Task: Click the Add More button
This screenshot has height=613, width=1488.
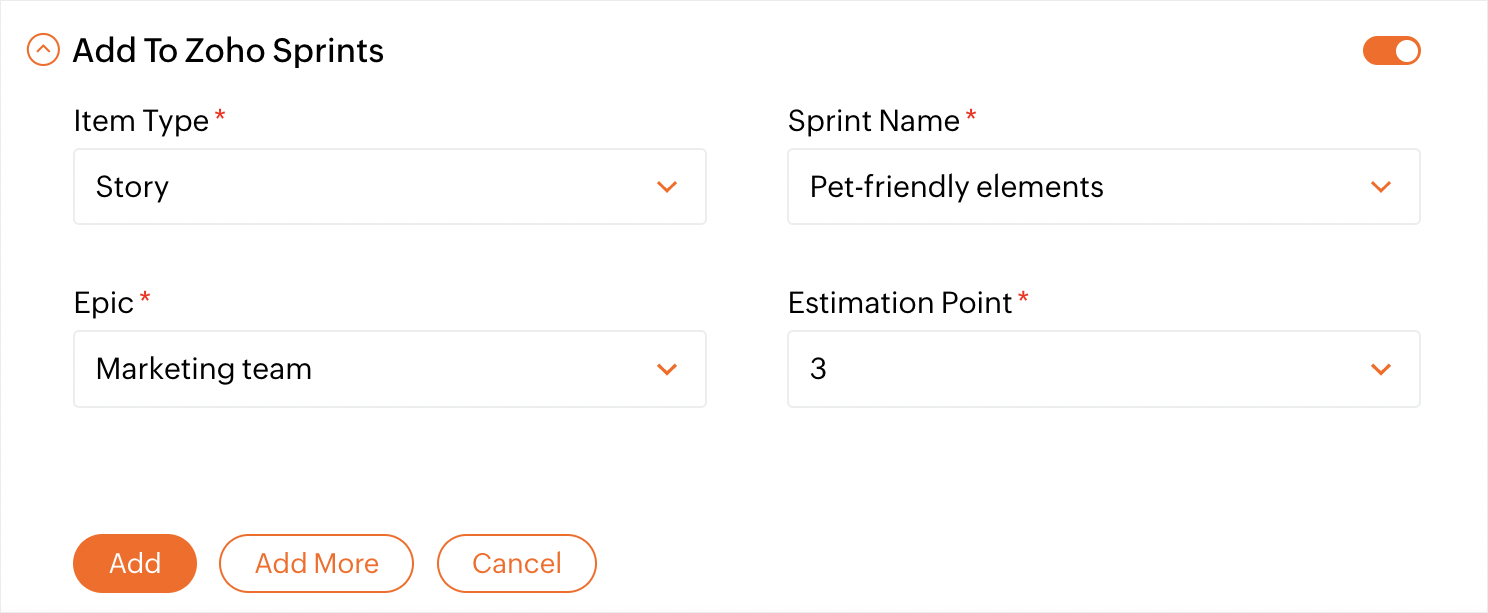Action: [316, 563]
